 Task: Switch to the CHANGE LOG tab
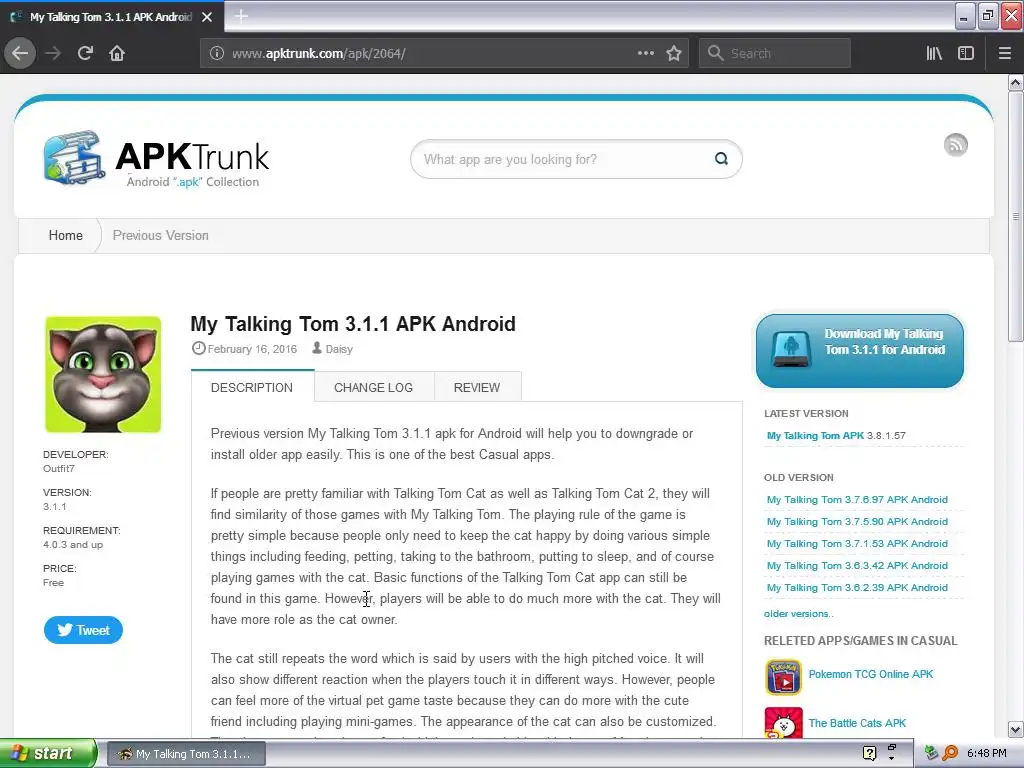coord(374,387)
